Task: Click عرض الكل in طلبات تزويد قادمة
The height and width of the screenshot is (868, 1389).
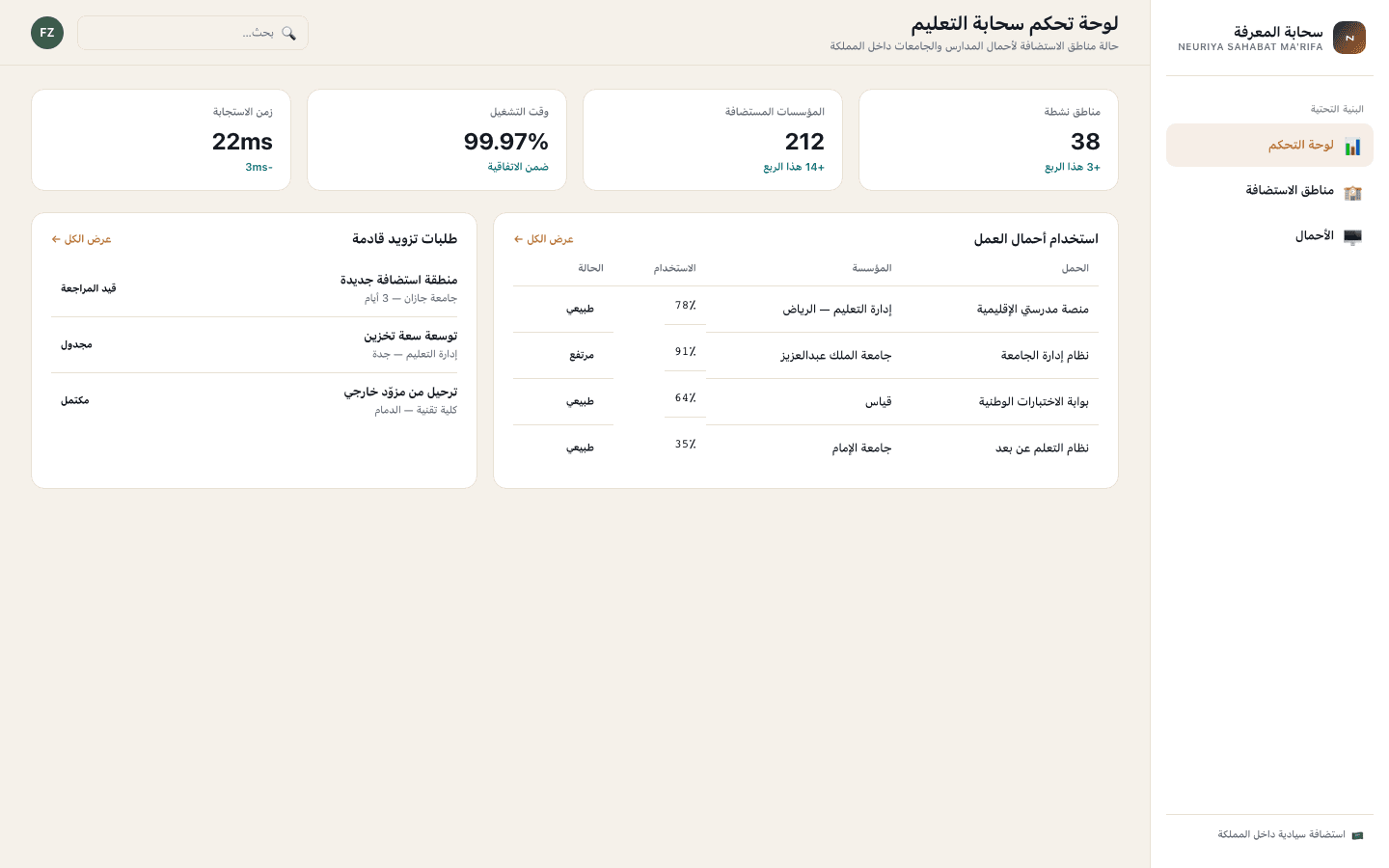Action: tap(82, 239)
